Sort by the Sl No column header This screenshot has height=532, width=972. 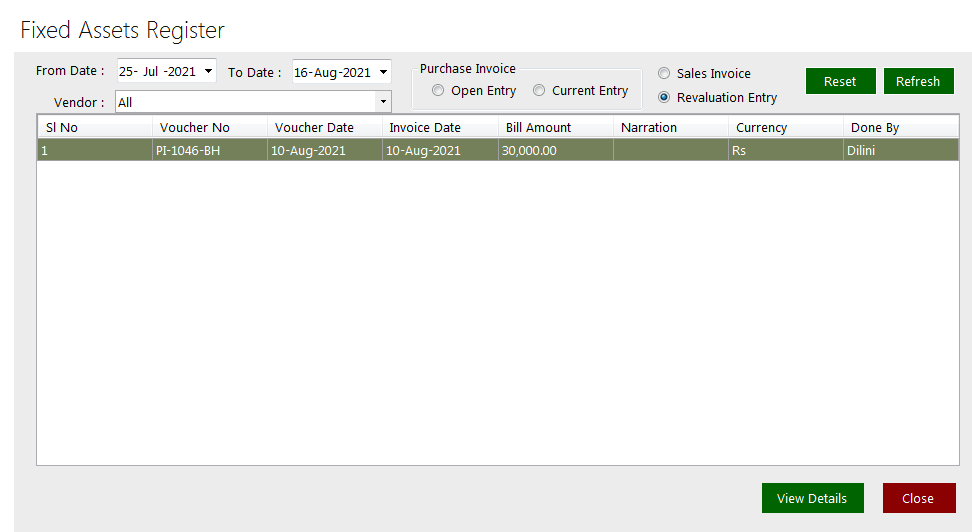95,128
